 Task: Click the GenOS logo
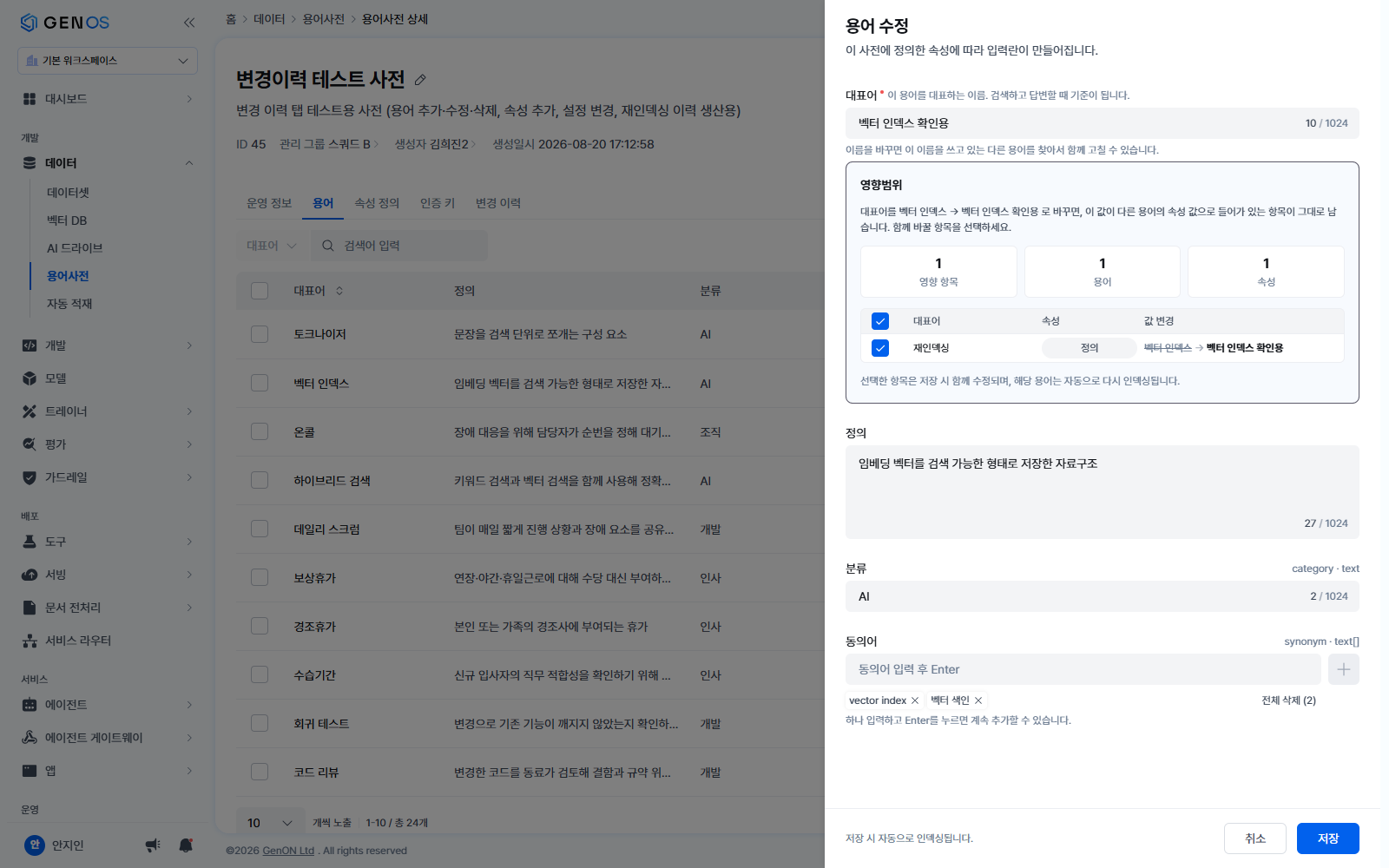click(64, 23)
